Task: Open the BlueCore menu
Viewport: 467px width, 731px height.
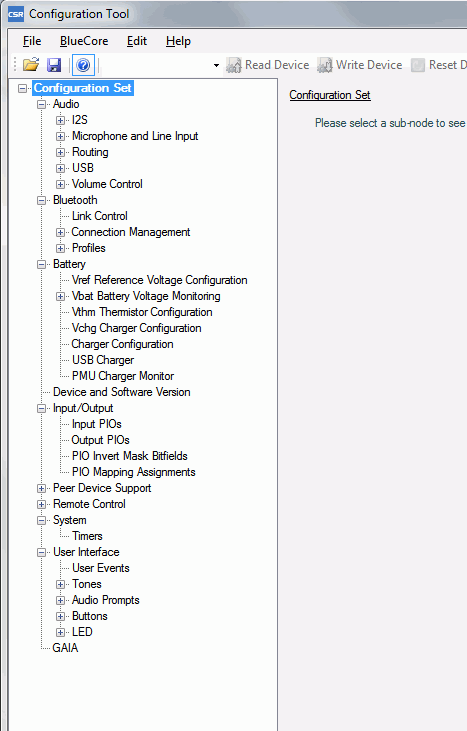Action: (x=84, y=41)
